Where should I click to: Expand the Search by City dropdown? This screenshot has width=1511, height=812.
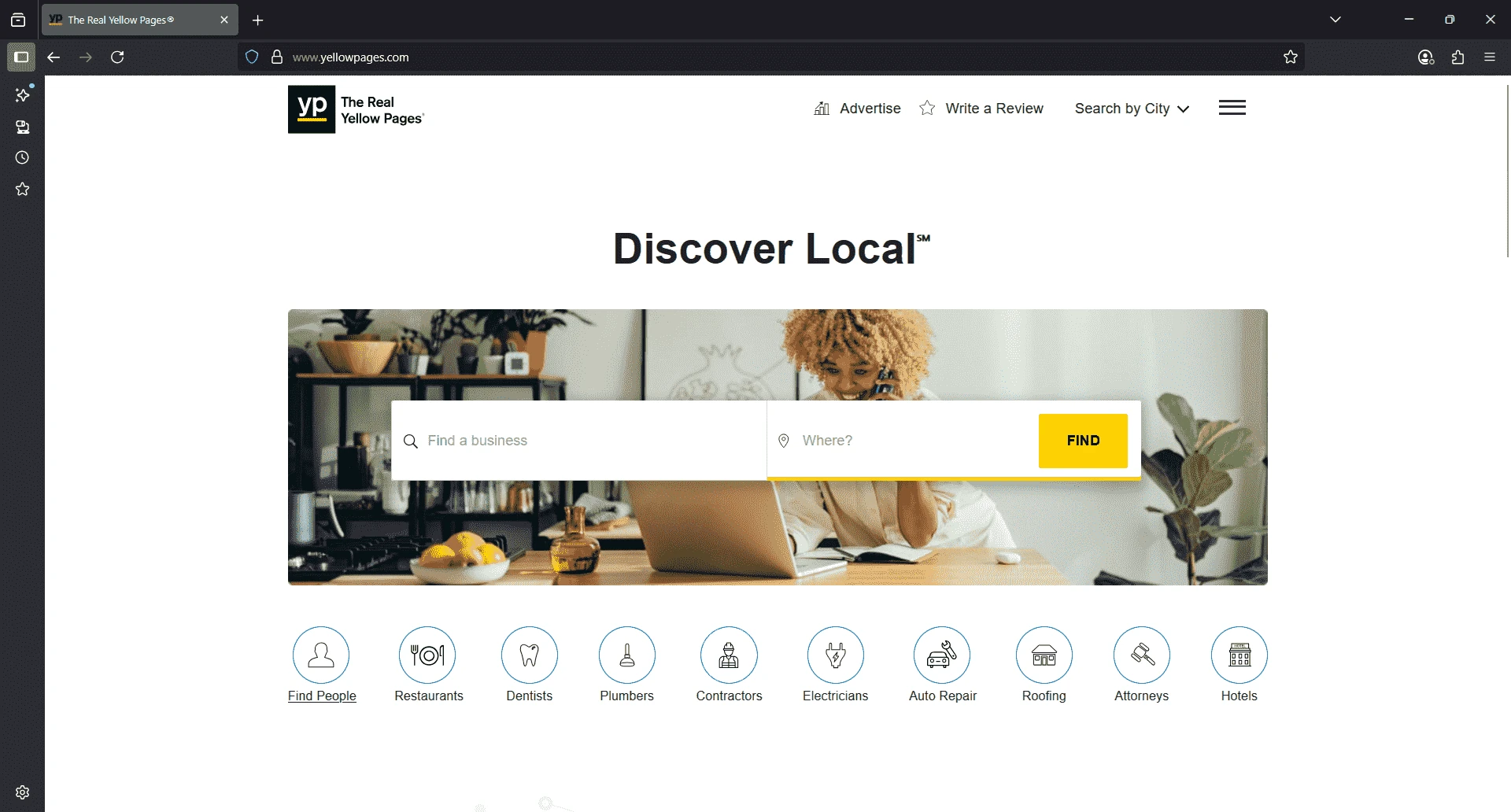[1132, 109]
